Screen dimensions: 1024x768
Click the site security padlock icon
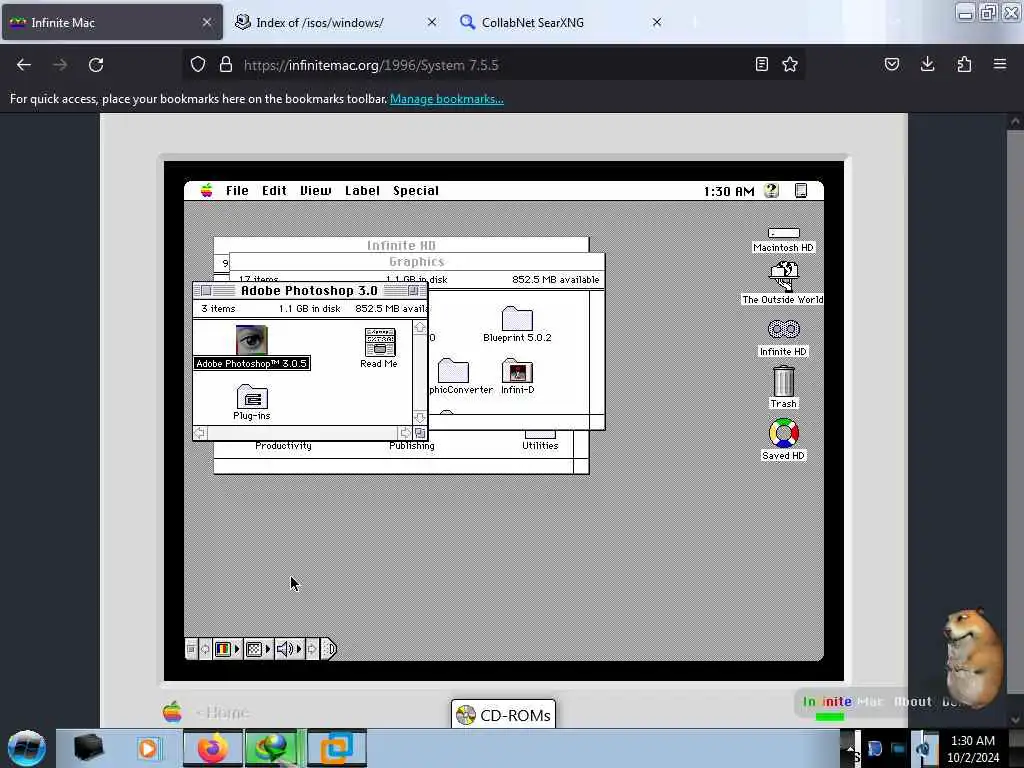pos(226,64)
